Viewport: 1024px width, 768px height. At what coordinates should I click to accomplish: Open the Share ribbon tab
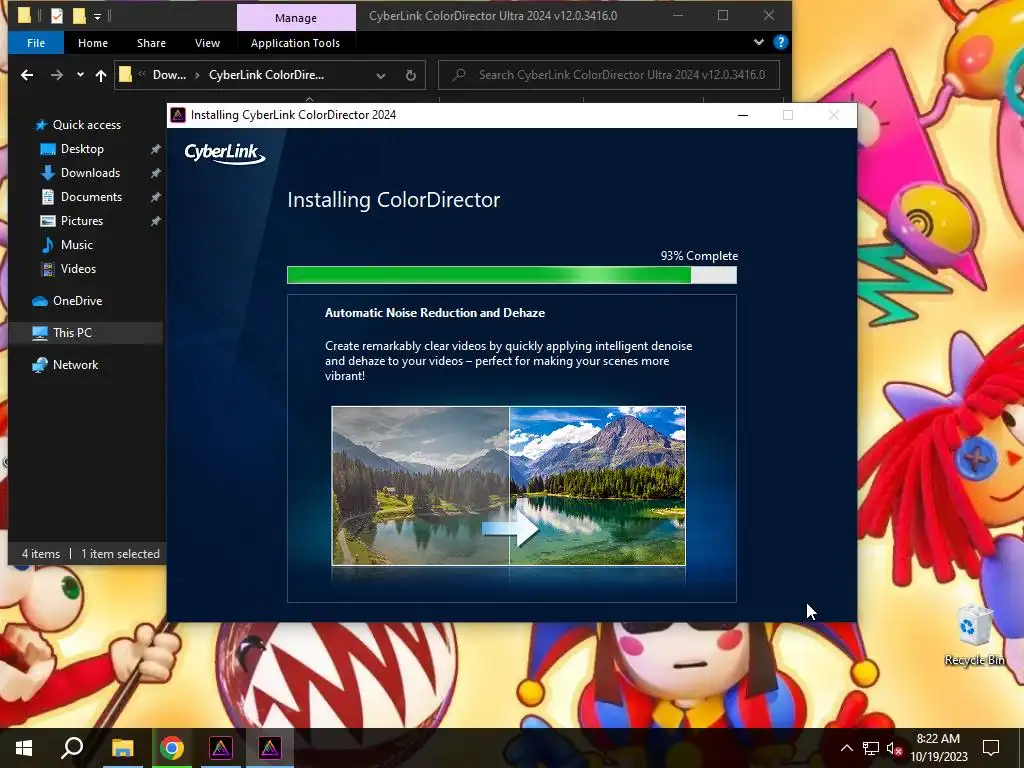point(151,43)
